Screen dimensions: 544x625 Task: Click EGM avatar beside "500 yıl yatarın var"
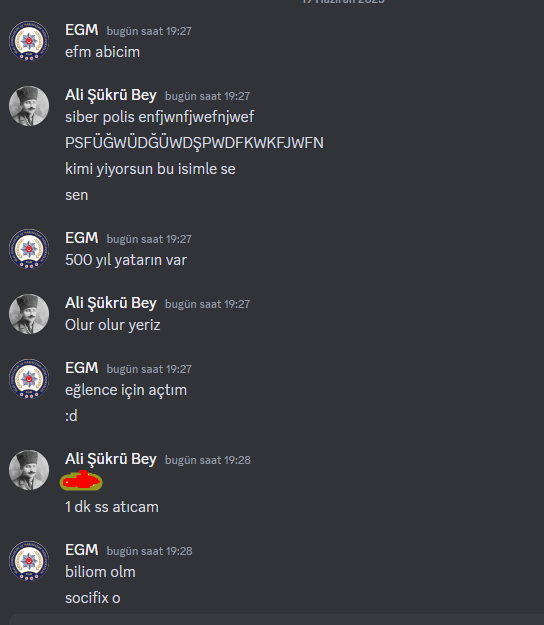(x=29, y=249)
